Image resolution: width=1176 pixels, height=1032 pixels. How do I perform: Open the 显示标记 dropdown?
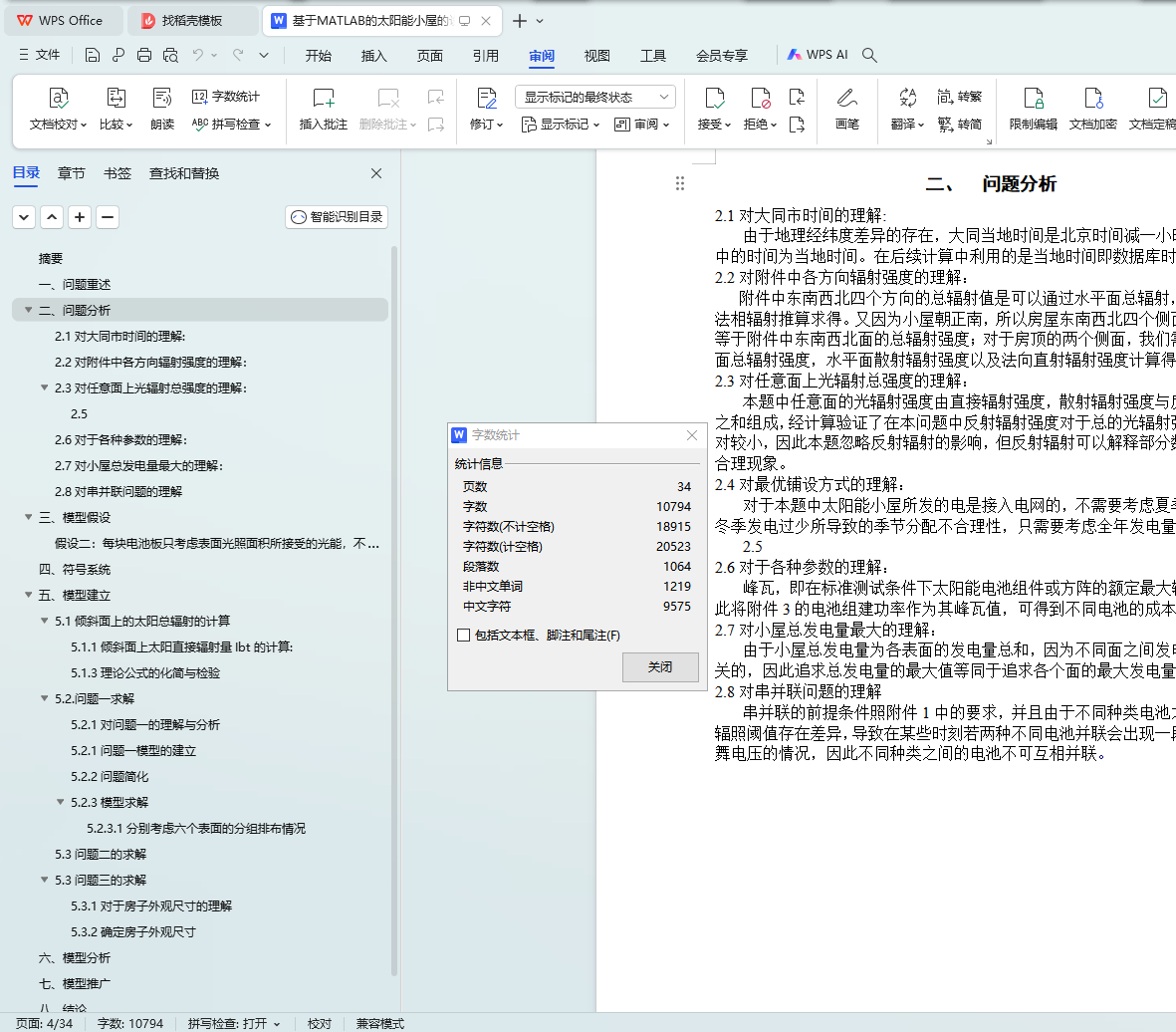tap(561, 125)
